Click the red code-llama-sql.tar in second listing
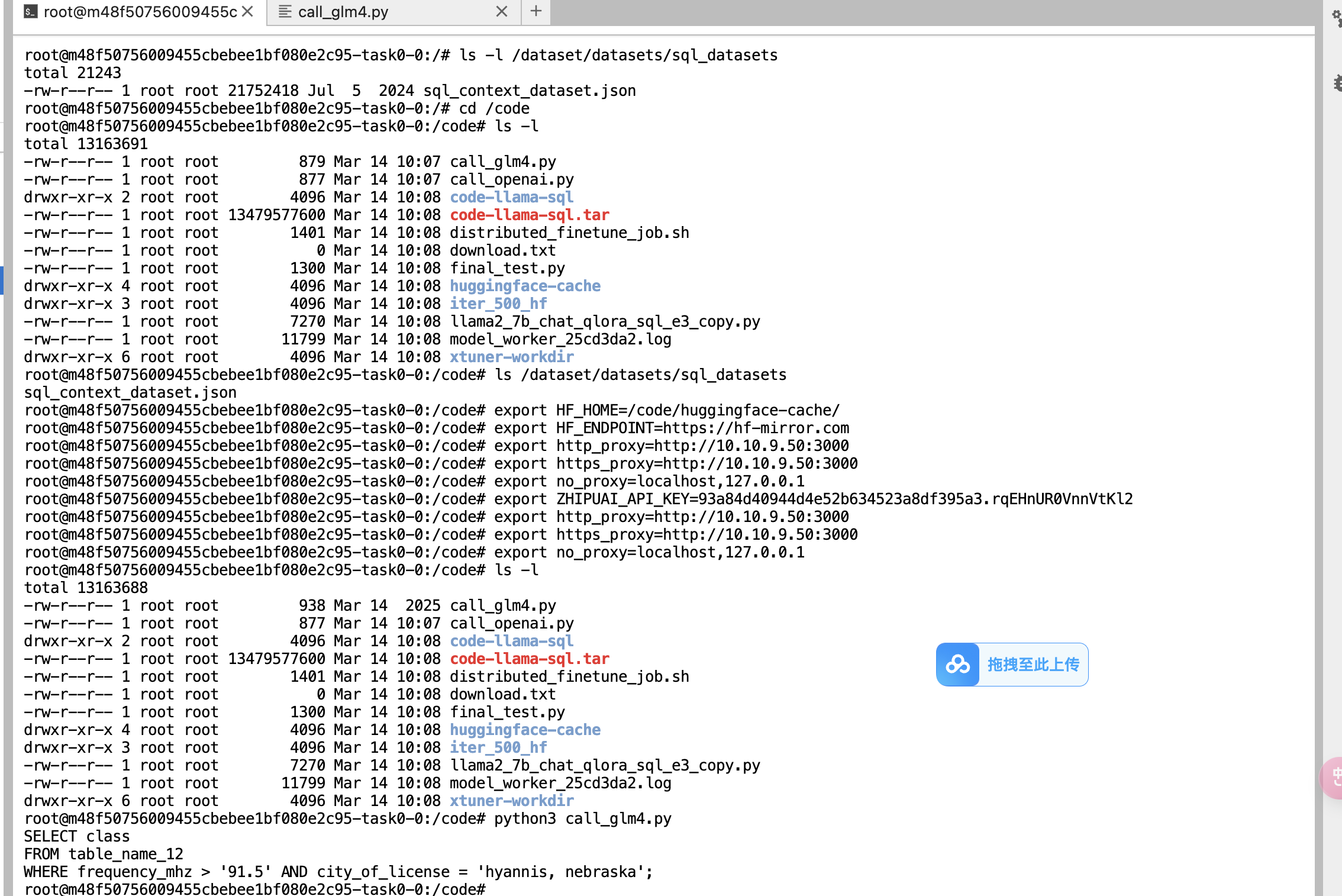The image size is (1342, 896). tap(530, 659)
